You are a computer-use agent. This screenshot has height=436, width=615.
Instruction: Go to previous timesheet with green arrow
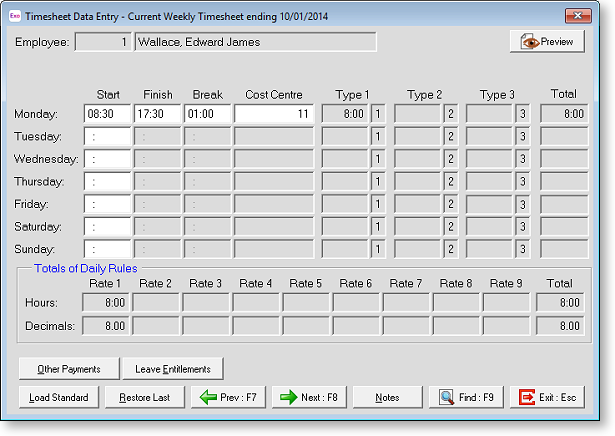[228, 397]
